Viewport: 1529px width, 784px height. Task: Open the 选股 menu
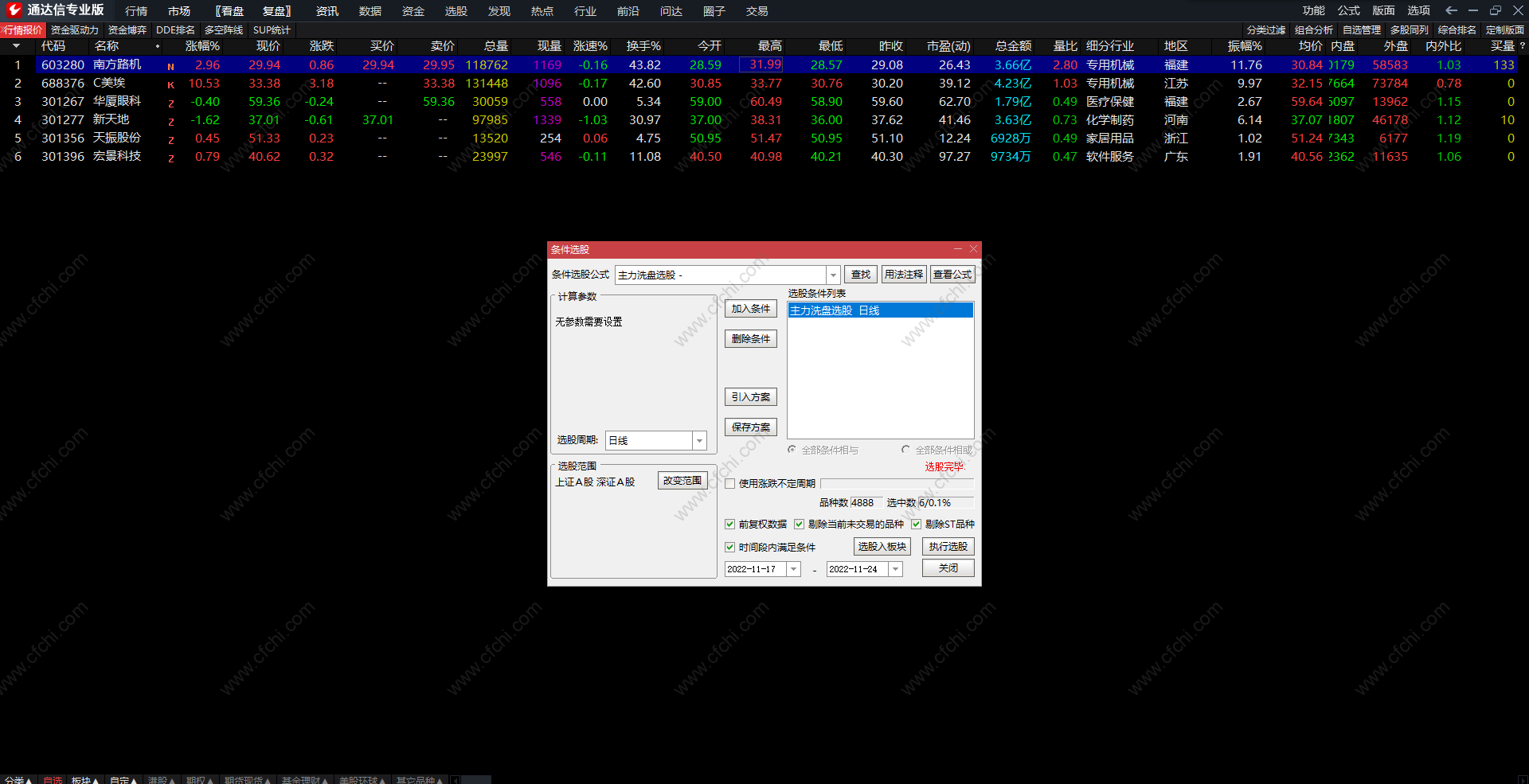coord(456,11)
